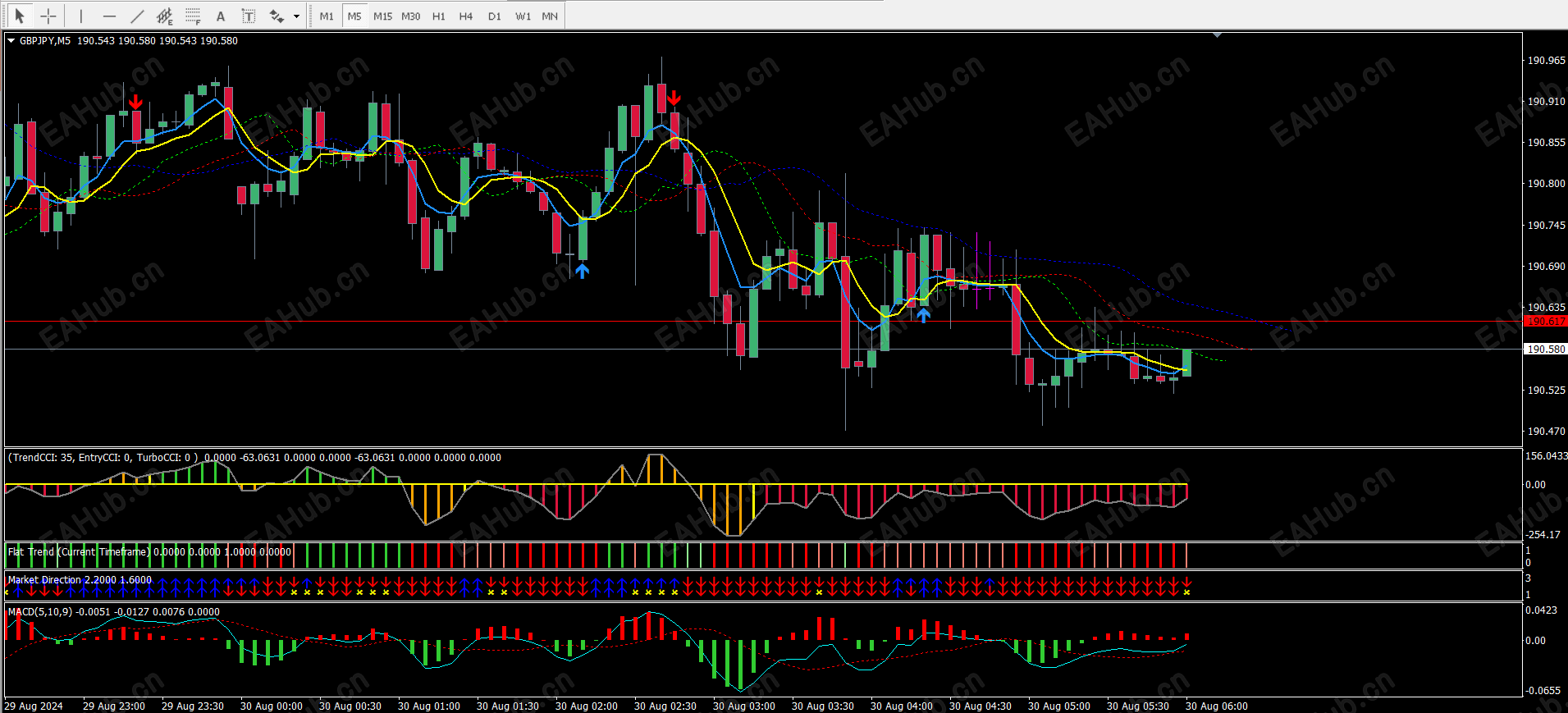Click the chart shift triangle marker
The height and width of the screenshot is (713, 1568).
pos(1217,35)
